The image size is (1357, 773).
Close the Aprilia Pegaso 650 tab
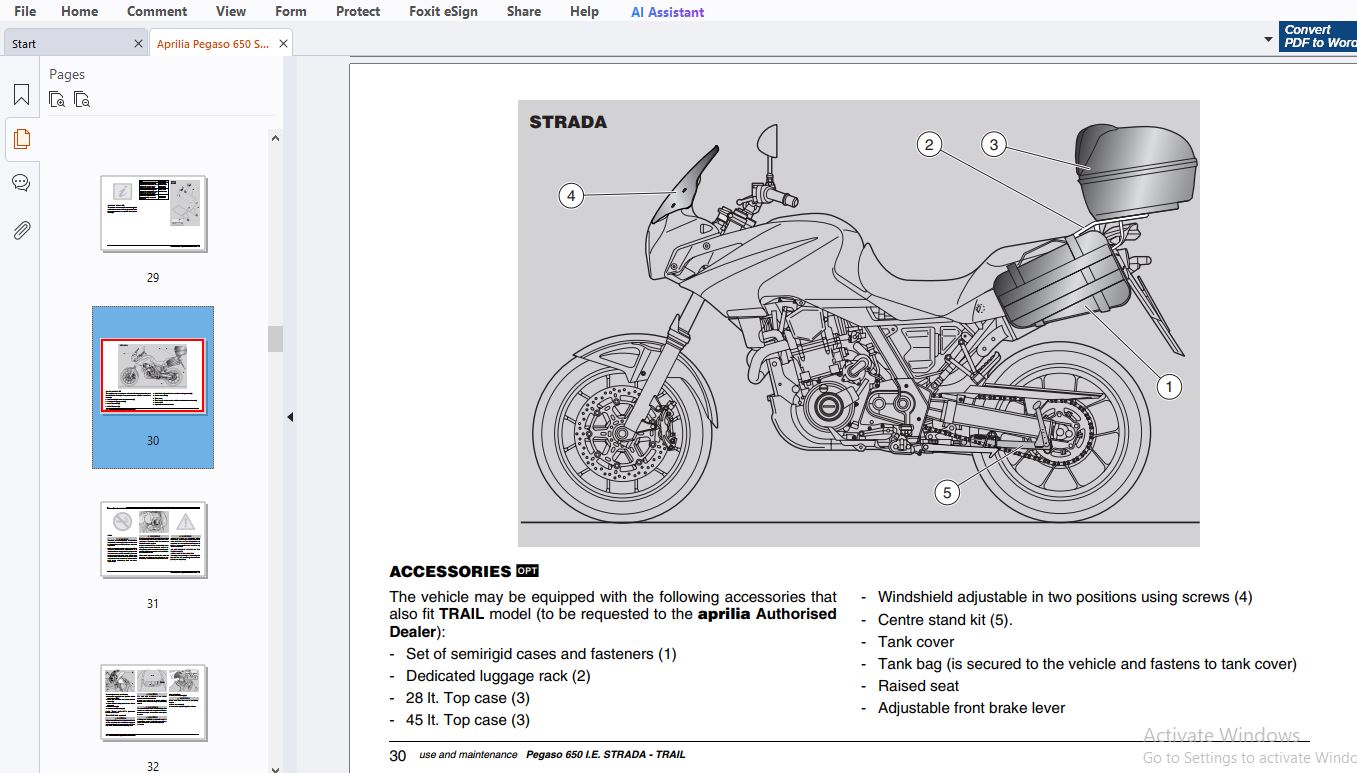tap(284, 44)
